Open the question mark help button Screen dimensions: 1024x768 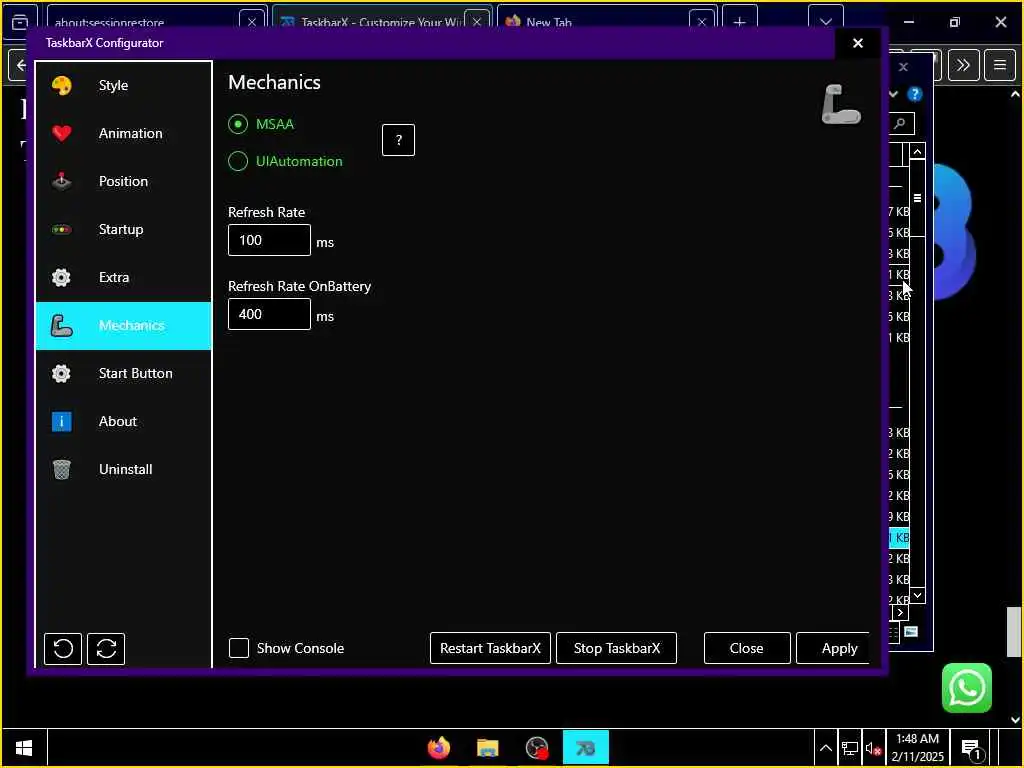(x=398, y=140)
